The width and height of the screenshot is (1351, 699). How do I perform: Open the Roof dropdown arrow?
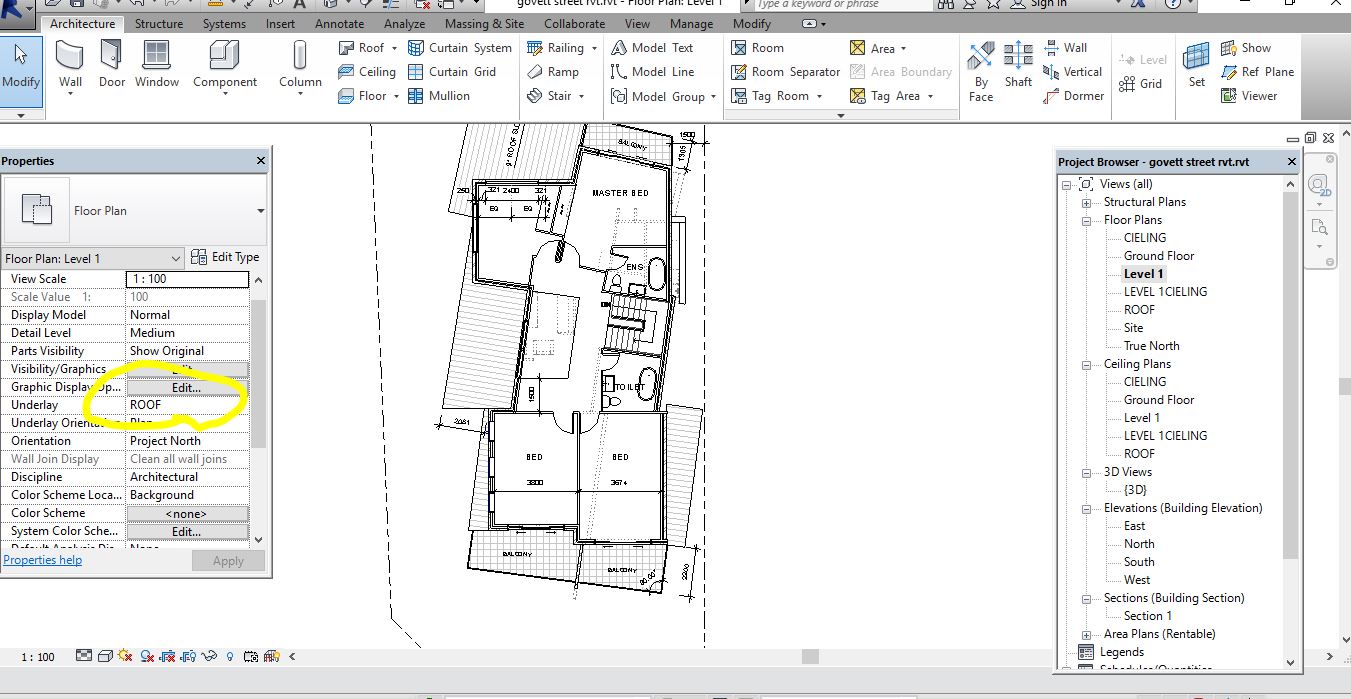(x=392, y=47)
